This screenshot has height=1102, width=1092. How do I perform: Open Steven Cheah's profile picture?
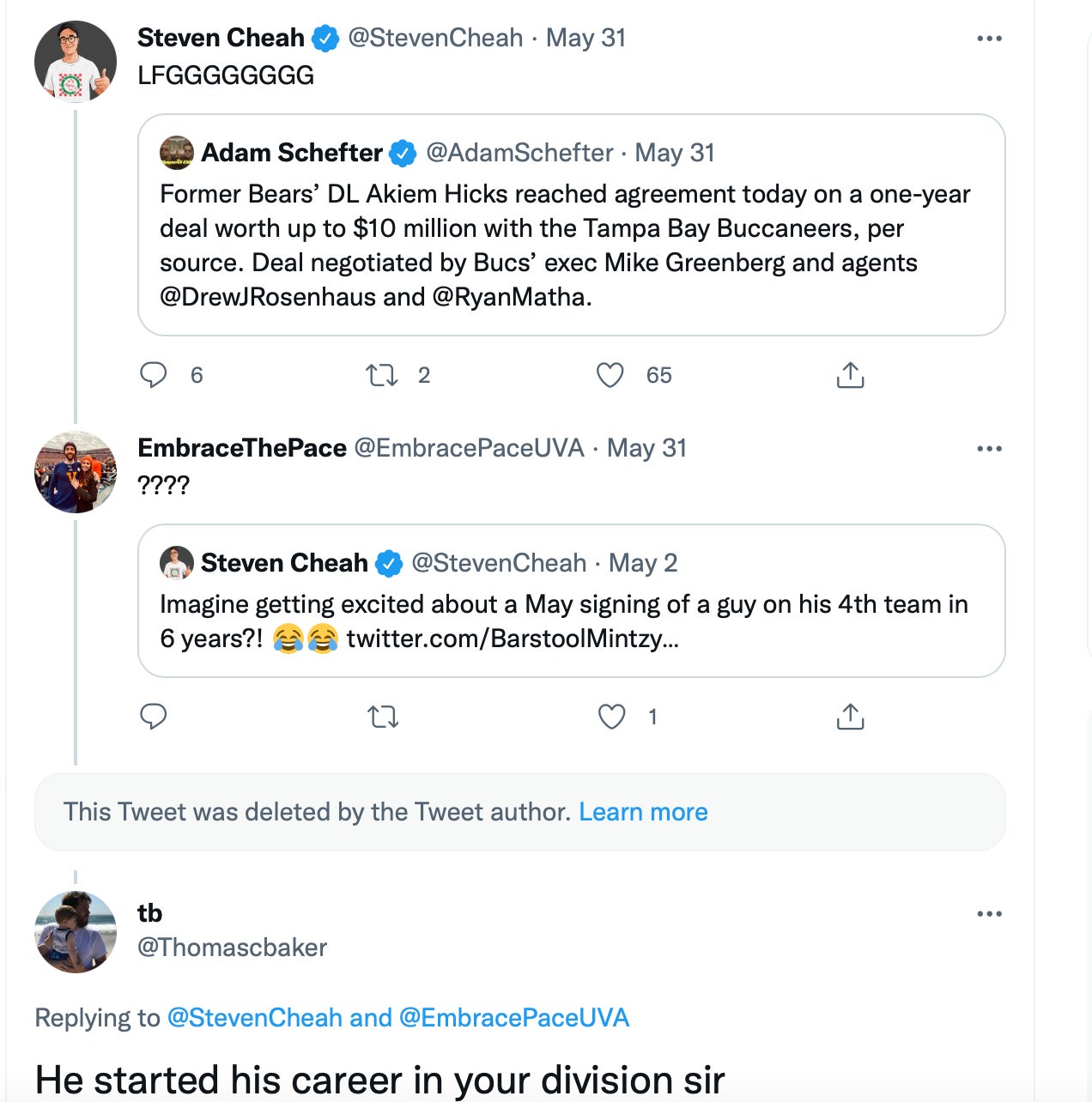76,62
